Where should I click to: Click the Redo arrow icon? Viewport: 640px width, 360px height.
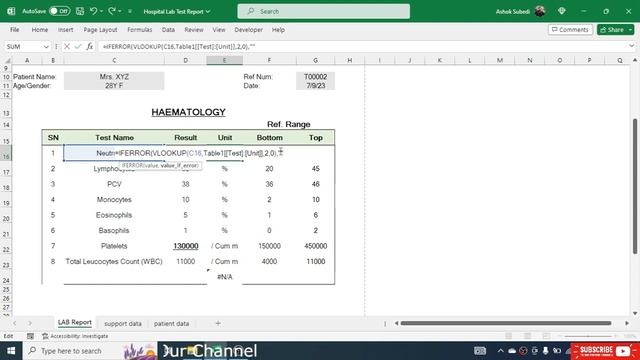(x=112, y=11)
